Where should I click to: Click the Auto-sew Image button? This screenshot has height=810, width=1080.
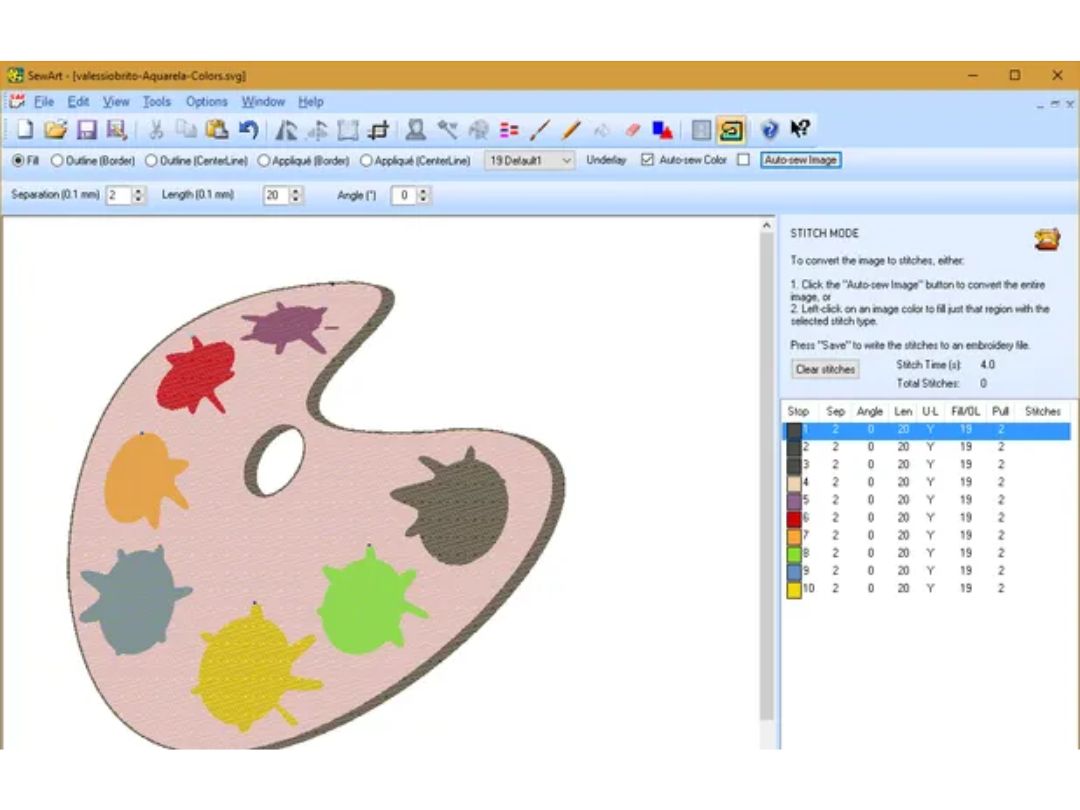click(800, 160)
